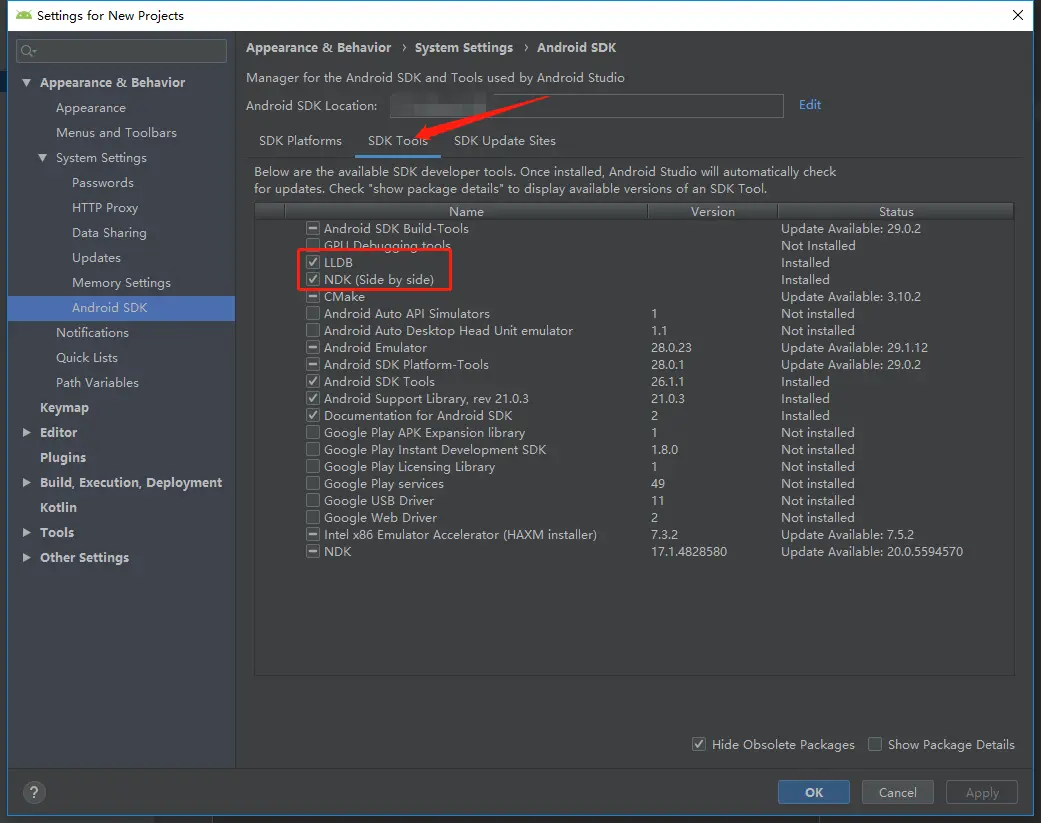Check Google Play Licensing Library

click(313, 467)
